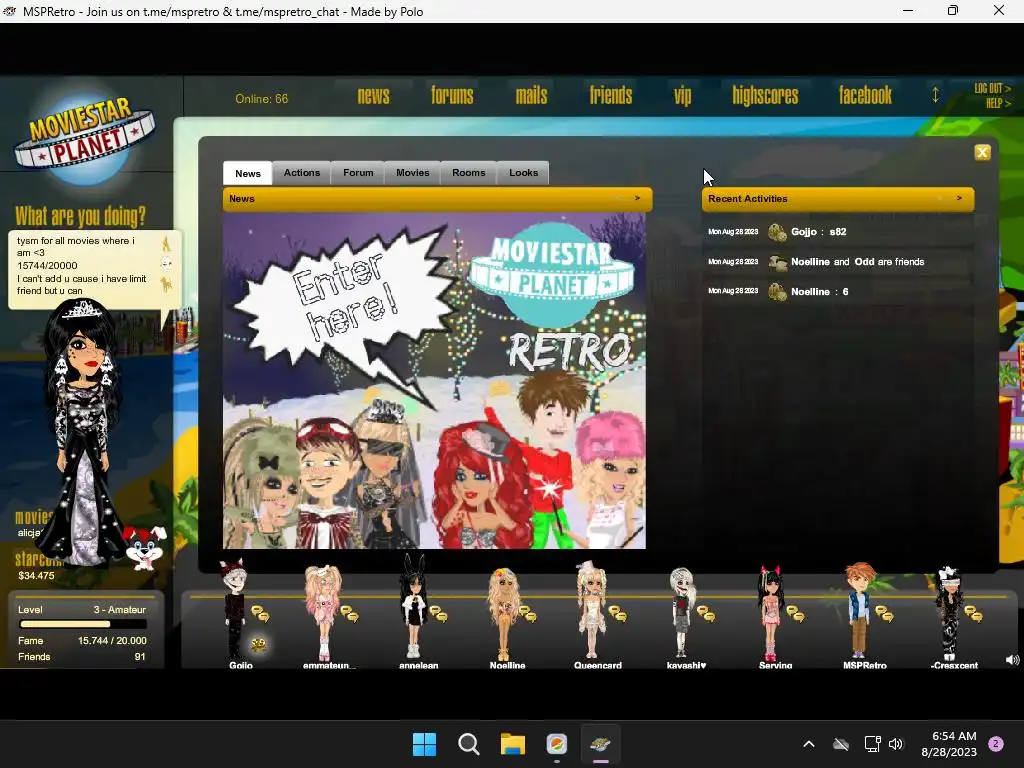Click your own avatar in the sidebar
Screen dimensions: 1024x768
point(83,431)
